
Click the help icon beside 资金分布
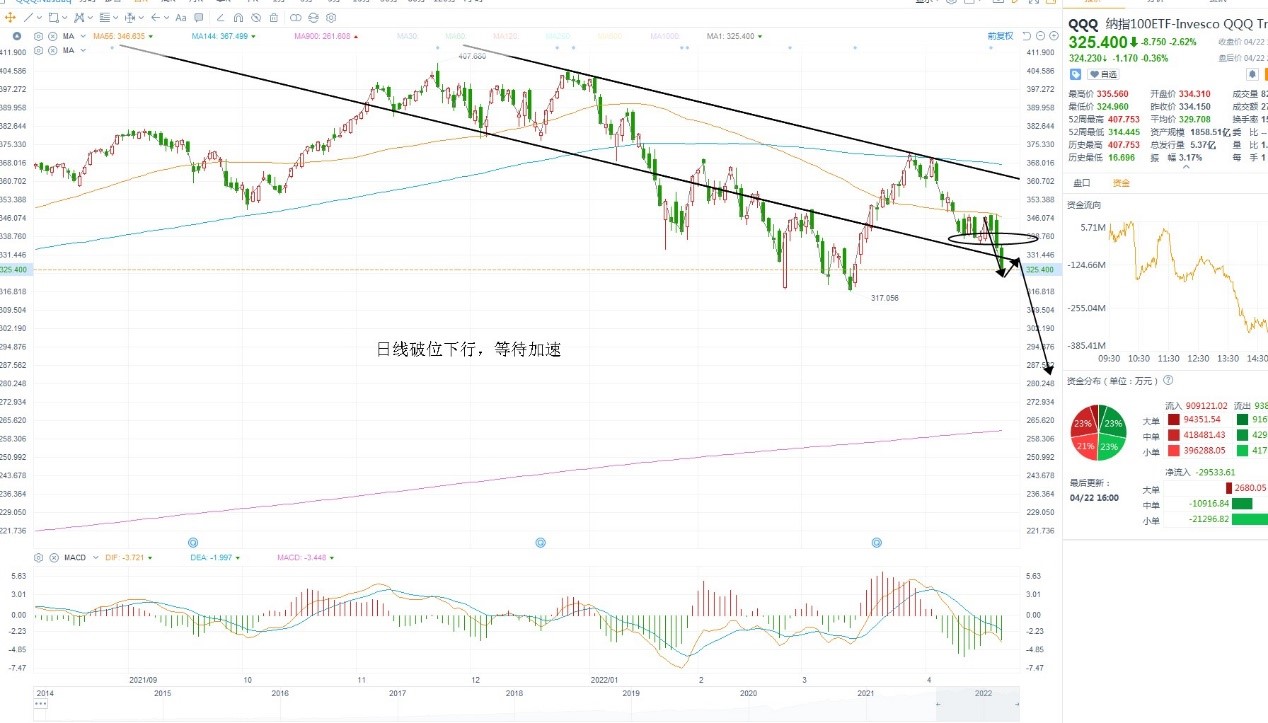tap(1167, 380)
